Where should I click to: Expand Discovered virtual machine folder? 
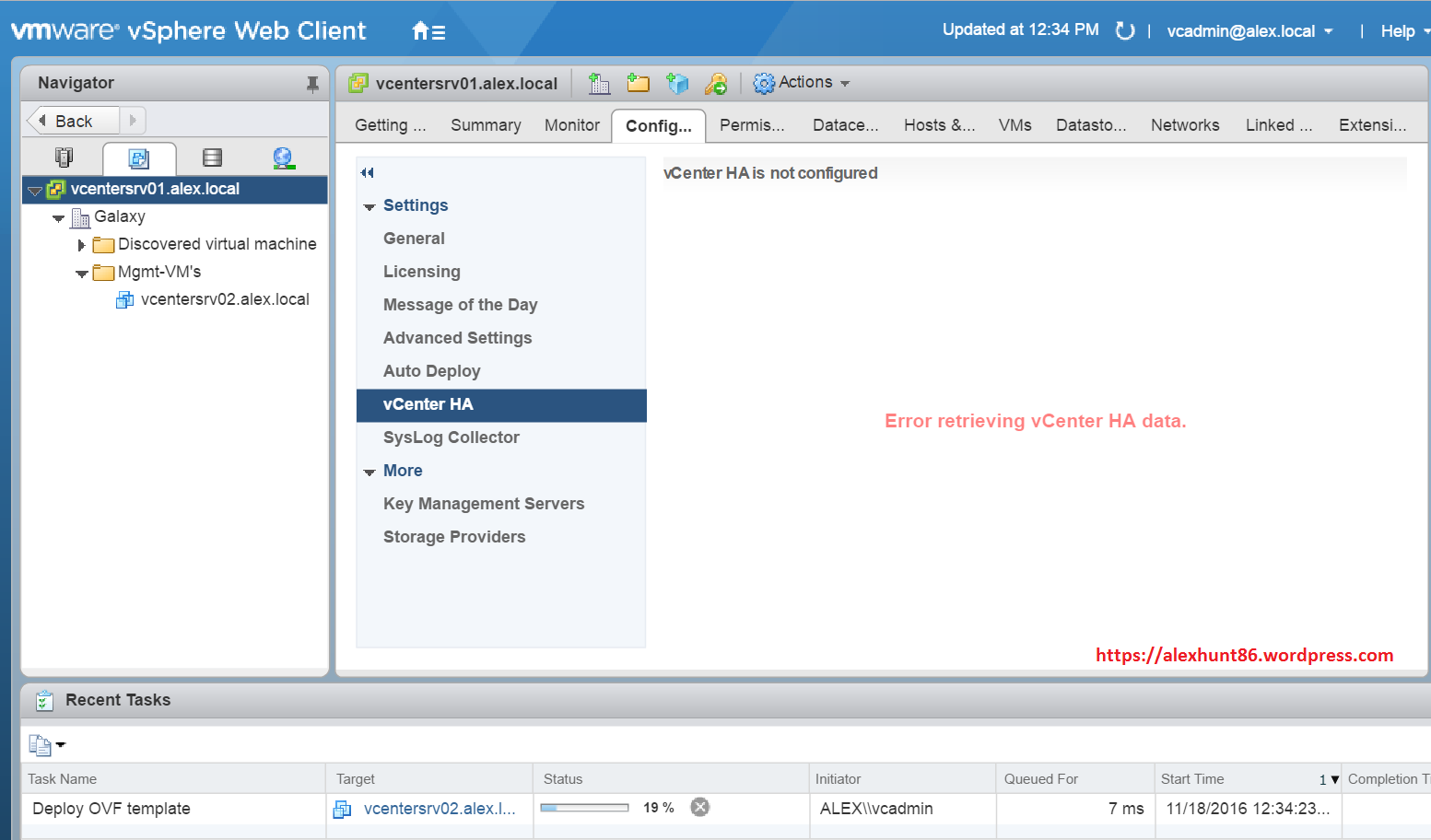(81, 245)
